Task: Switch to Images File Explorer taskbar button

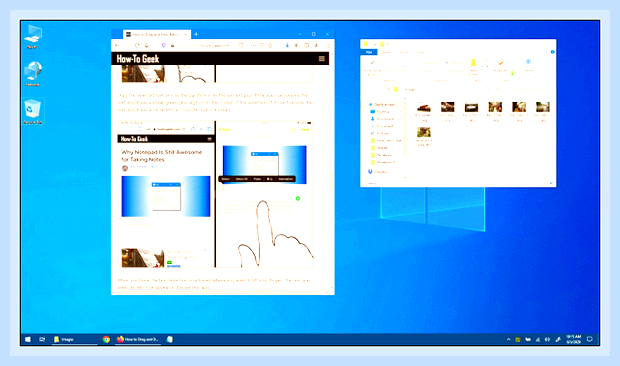Action: coord(74,339)
